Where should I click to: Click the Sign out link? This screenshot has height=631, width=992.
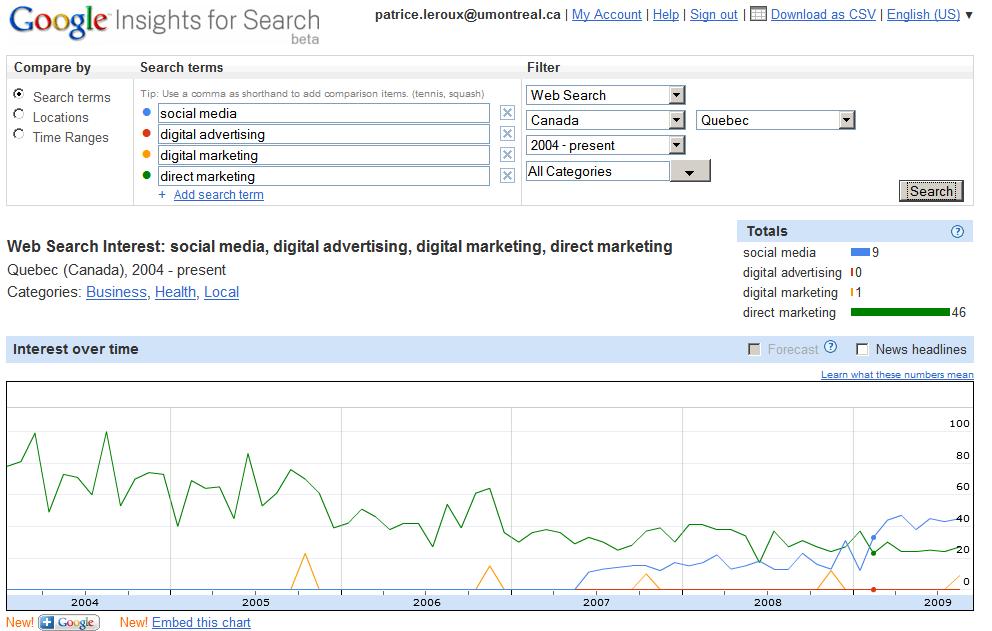click(714, 14)
